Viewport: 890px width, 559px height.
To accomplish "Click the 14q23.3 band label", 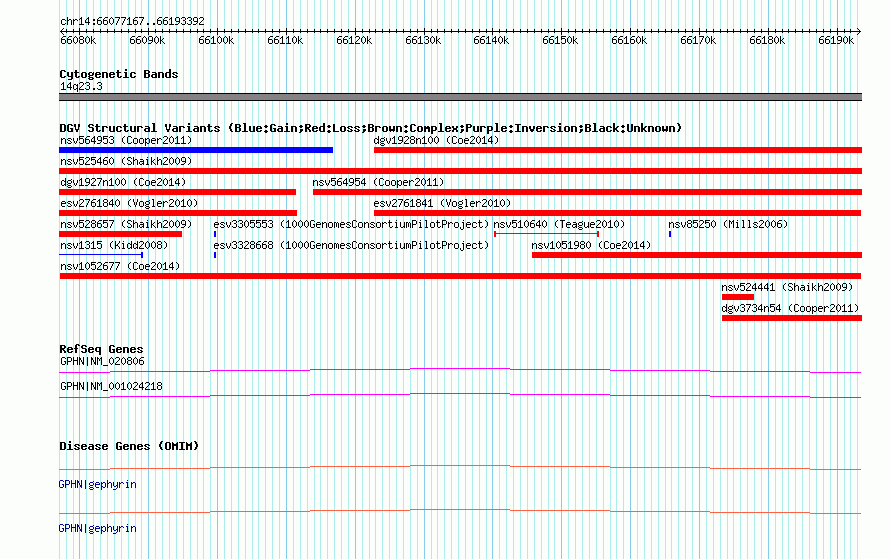I will pyautogui.click(x=81, y=86).
